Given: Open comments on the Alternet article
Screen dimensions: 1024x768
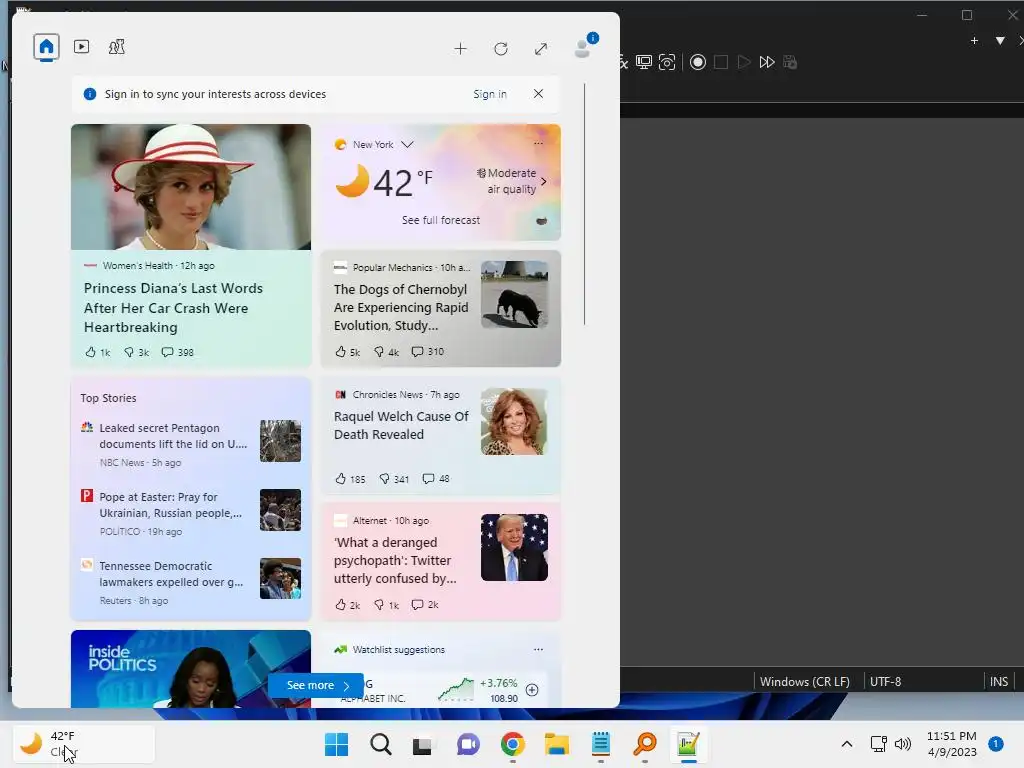Looking at the screenshot, I should [x=424, y=605].
